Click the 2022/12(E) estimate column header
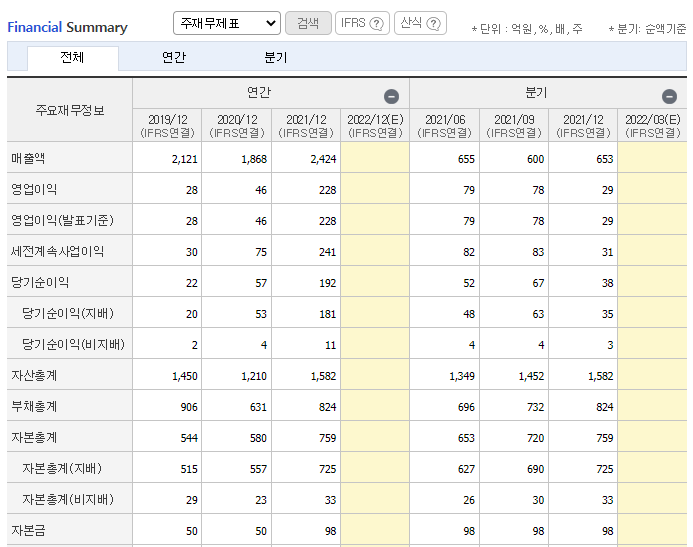This screenshot has height=547, width=693. coord(375,125)
